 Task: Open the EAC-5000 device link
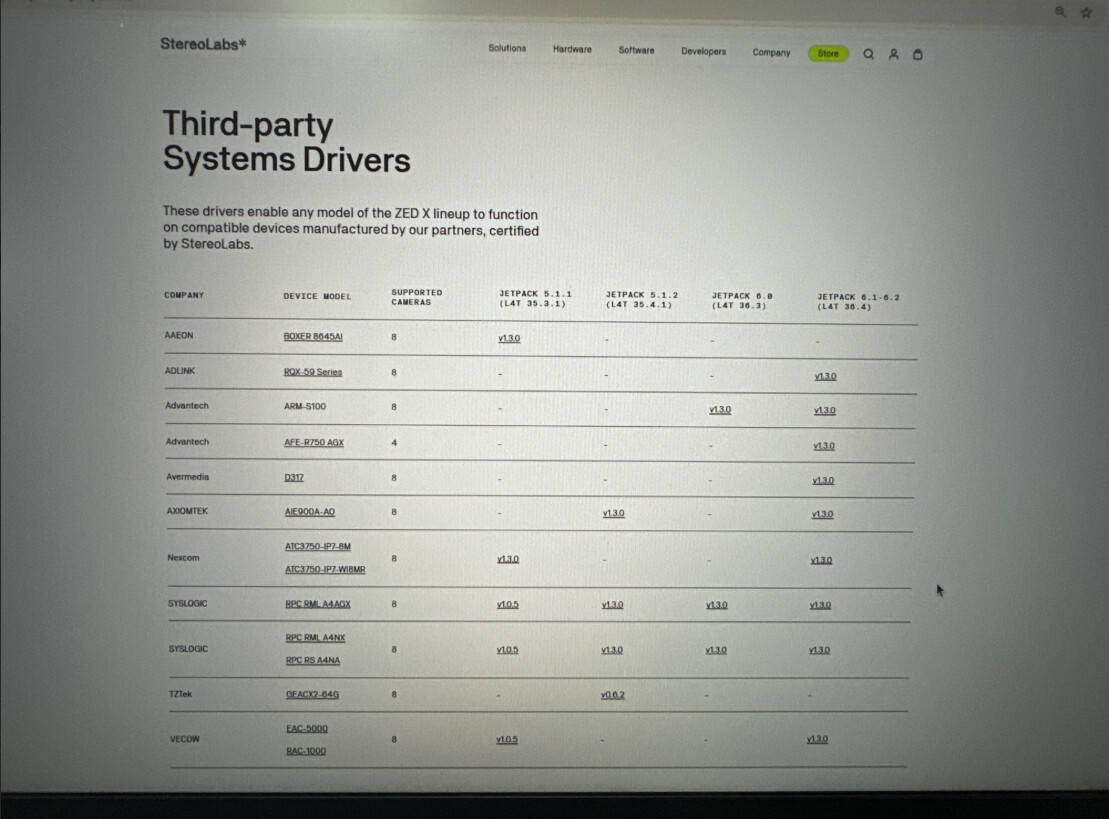(307, 729)
